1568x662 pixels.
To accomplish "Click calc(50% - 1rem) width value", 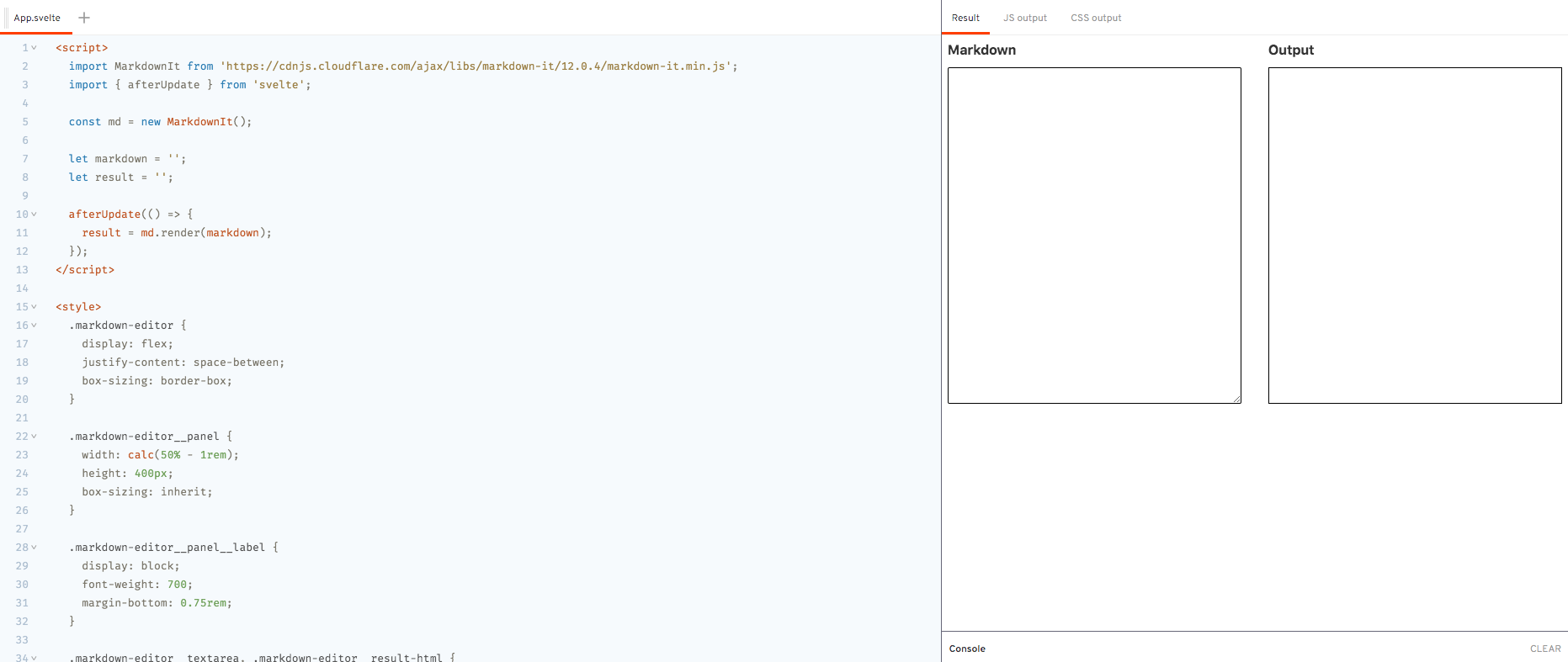I will 180,455.
